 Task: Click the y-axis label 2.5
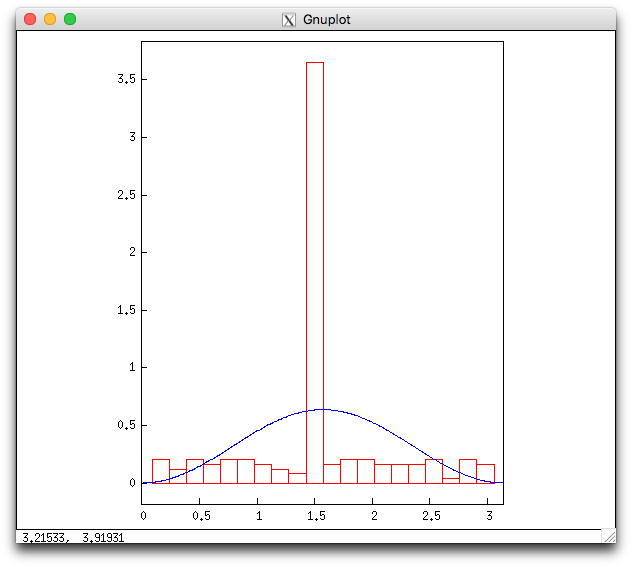127,195
